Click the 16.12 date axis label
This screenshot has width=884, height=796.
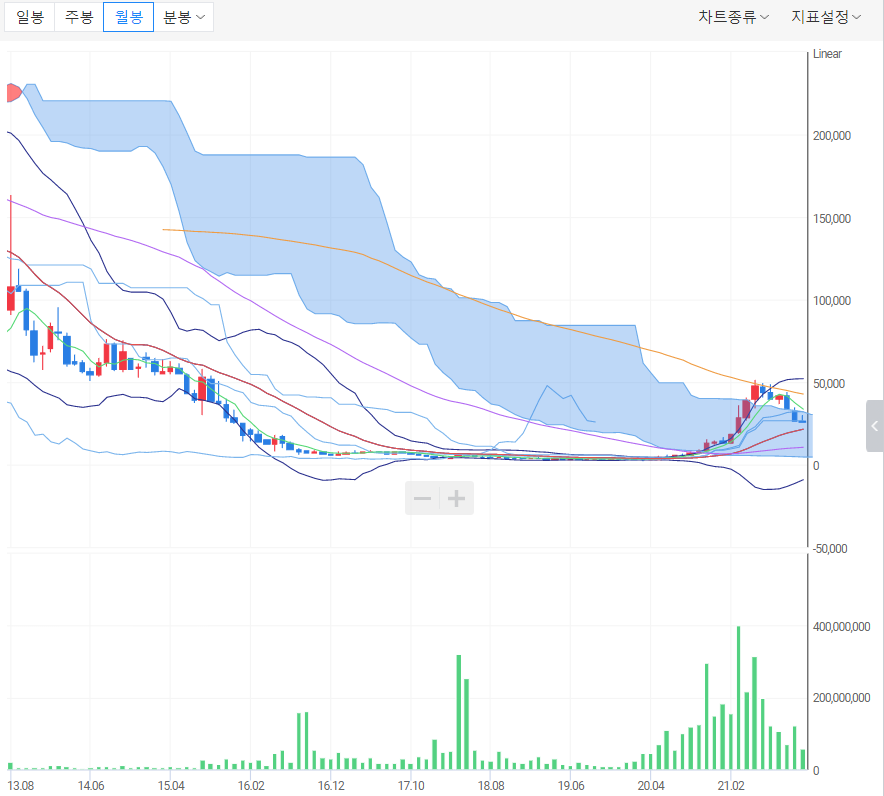click(x=331, y=786)
